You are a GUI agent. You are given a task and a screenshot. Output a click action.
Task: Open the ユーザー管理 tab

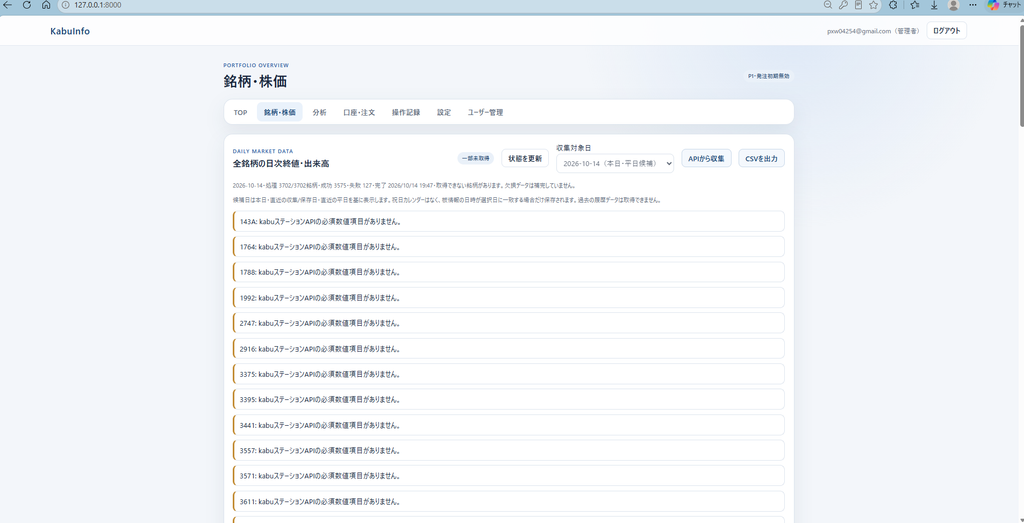click(x=485, y=112)
